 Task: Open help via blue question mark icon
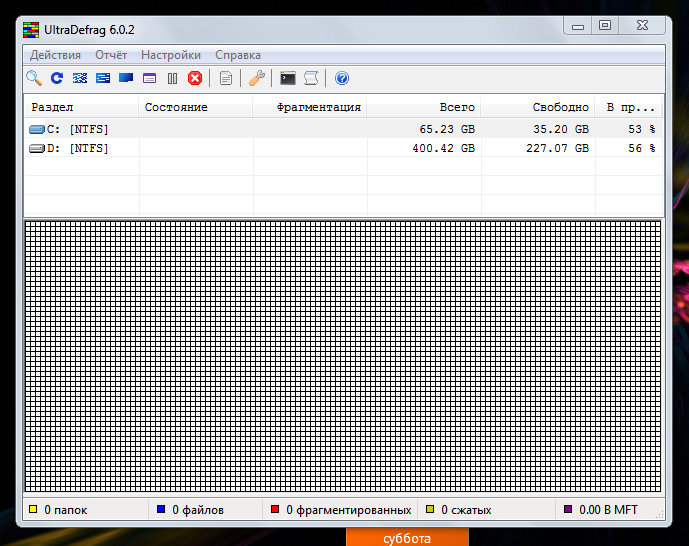pos(342,78)
